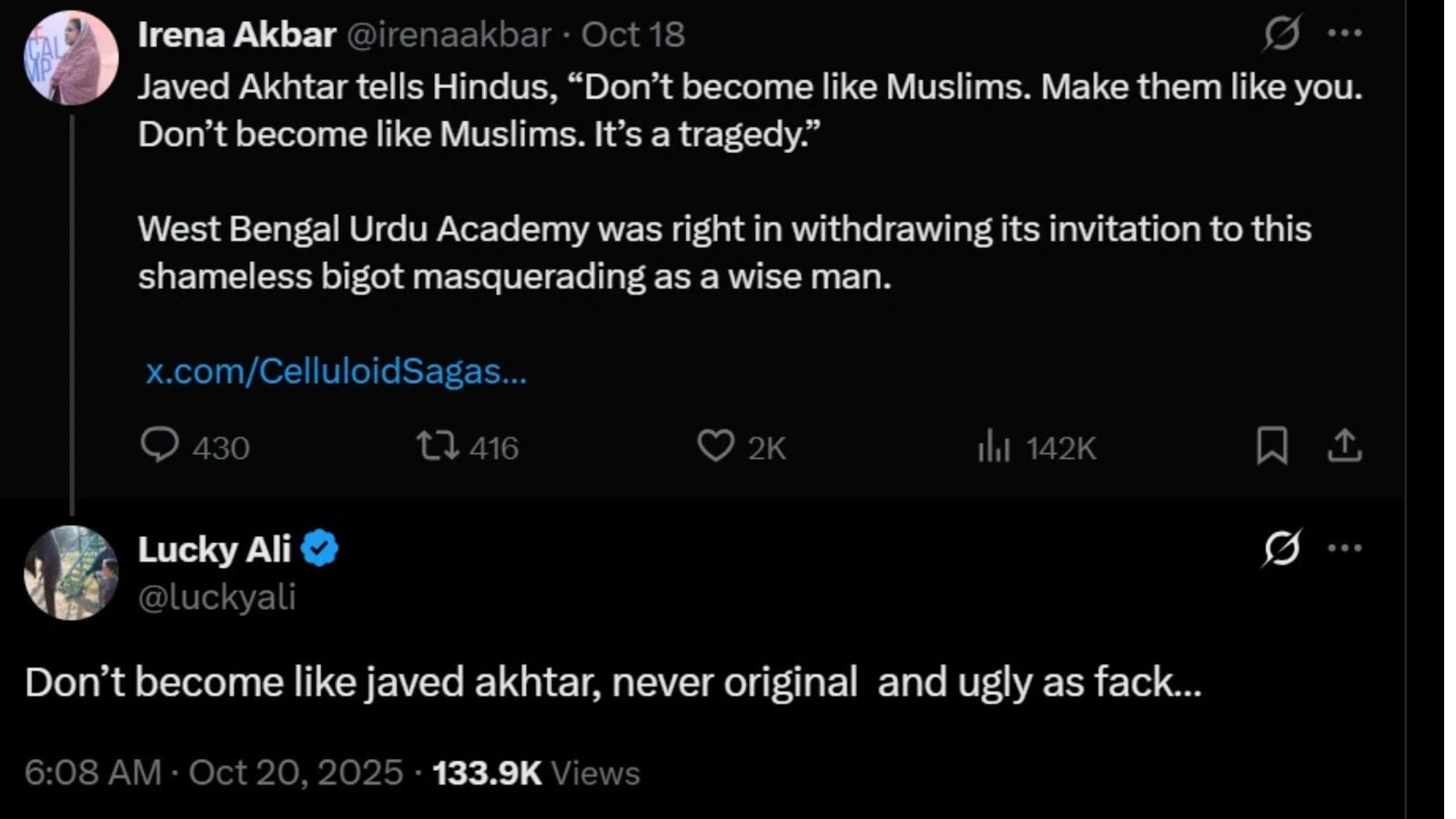
Task: Click the share icon on Irena Akbar's post
Action: [x=1344, y=446]
